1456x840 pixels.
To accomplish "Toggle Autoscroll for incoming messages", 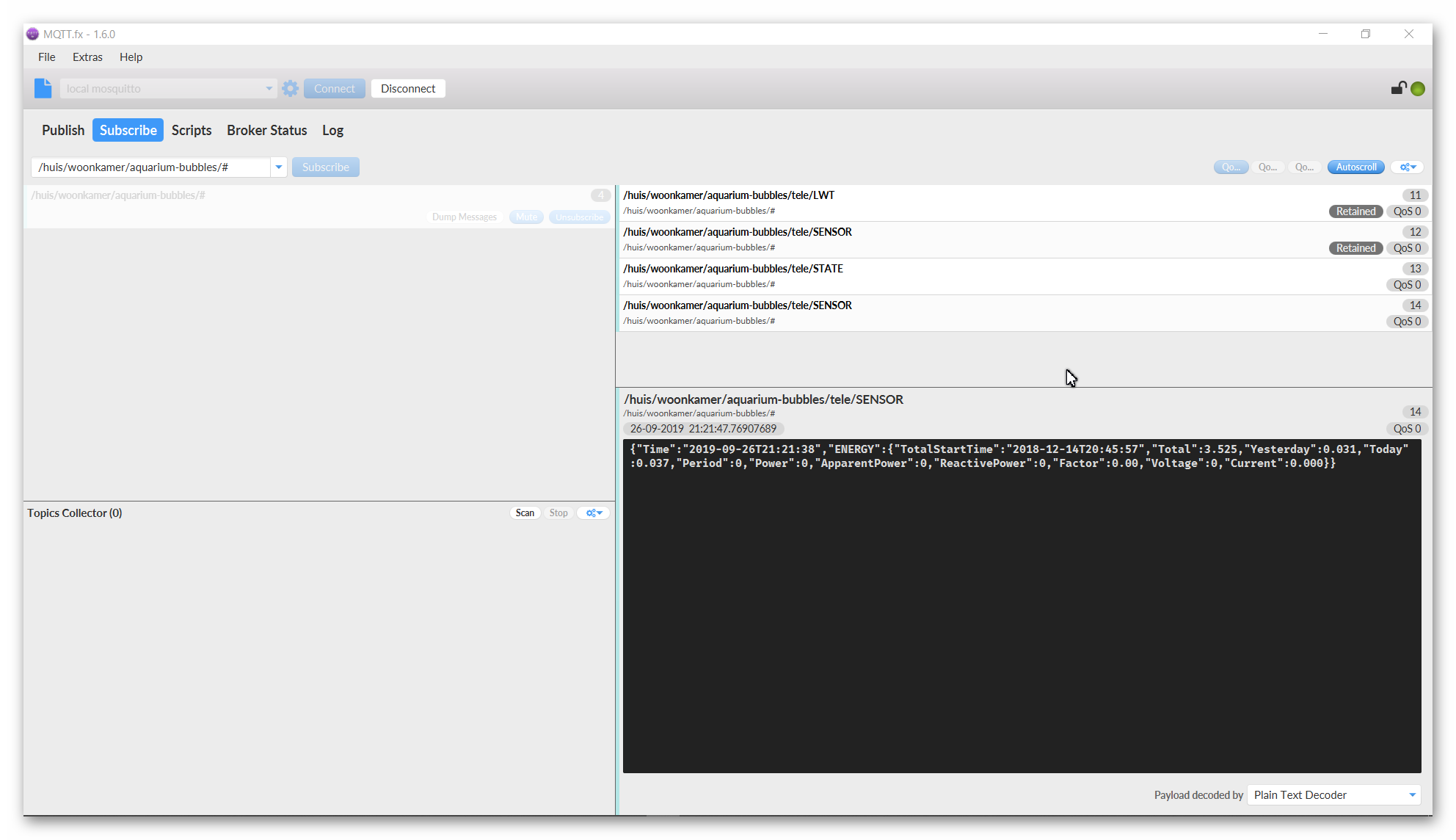I will point(1355,167).
